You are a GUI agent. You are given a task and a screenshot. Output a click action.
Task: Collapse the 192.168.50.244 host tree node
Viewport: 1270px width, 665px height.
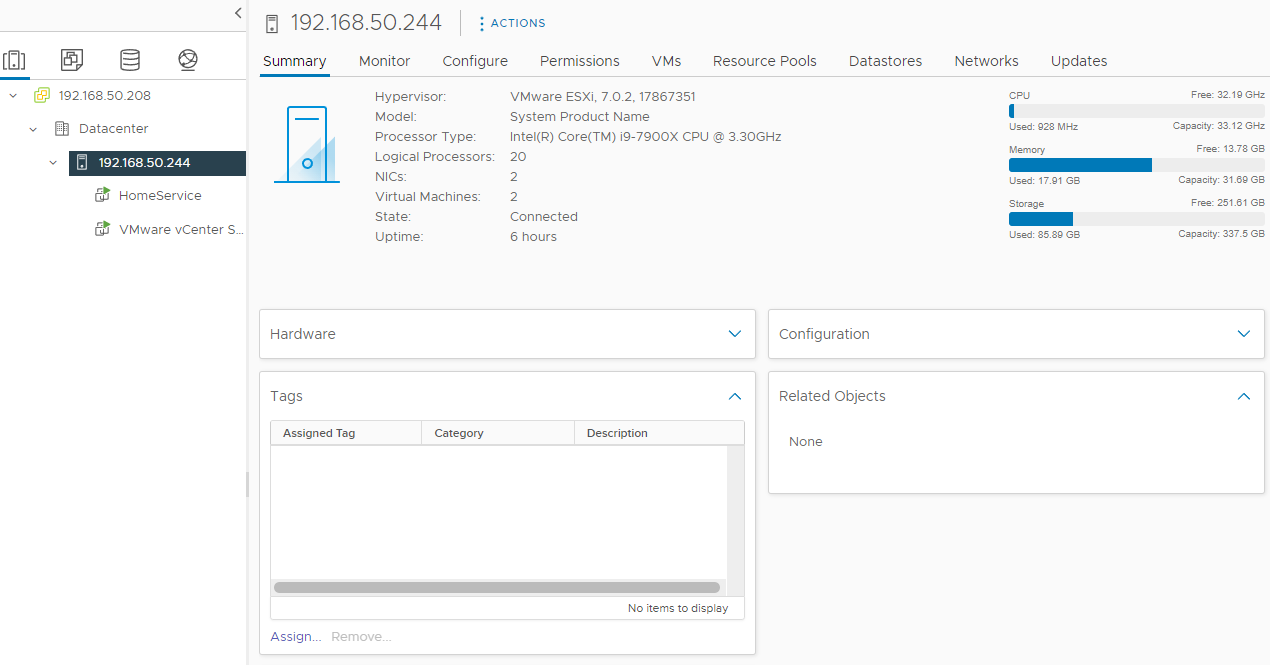(x=53, y=162)
